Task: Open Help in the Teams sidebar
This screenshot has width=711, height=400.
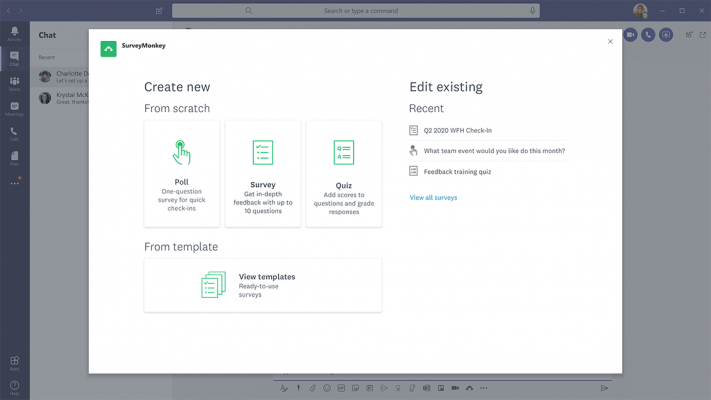Action: pyautogui.click(x=15, y=388)
